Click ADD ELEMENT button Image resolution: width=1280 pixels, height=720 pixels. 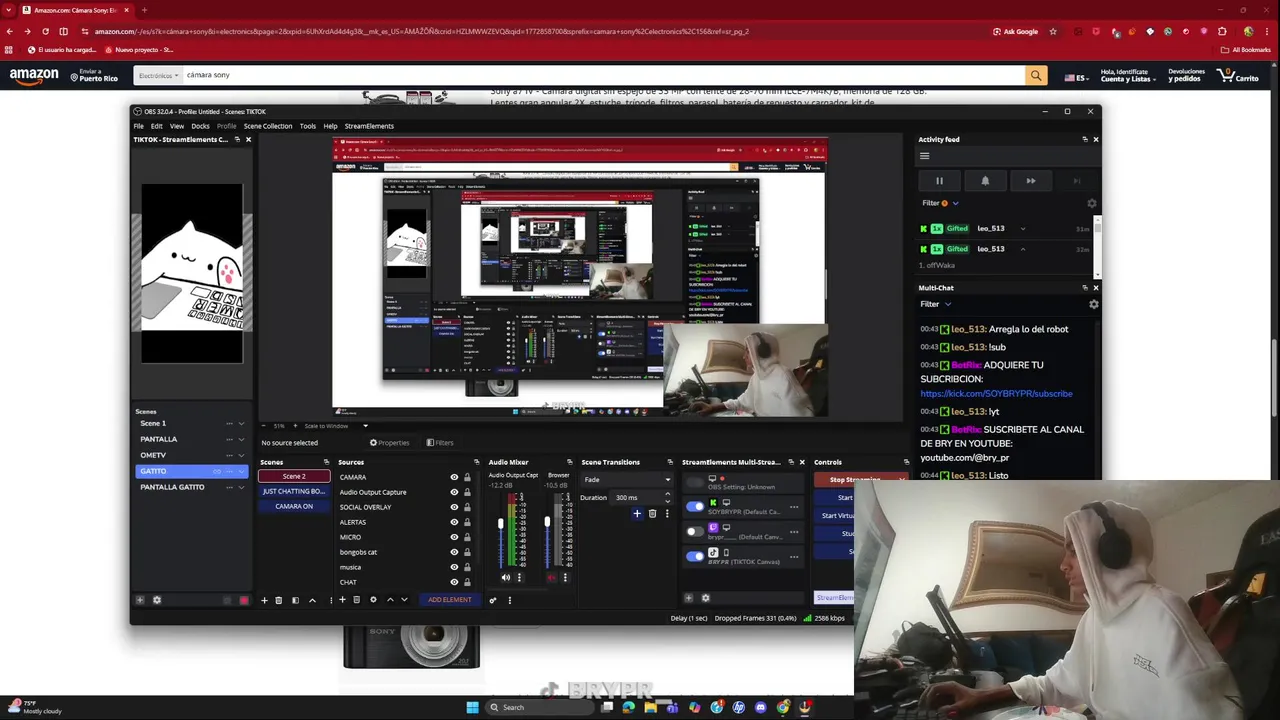pos(450,600)
